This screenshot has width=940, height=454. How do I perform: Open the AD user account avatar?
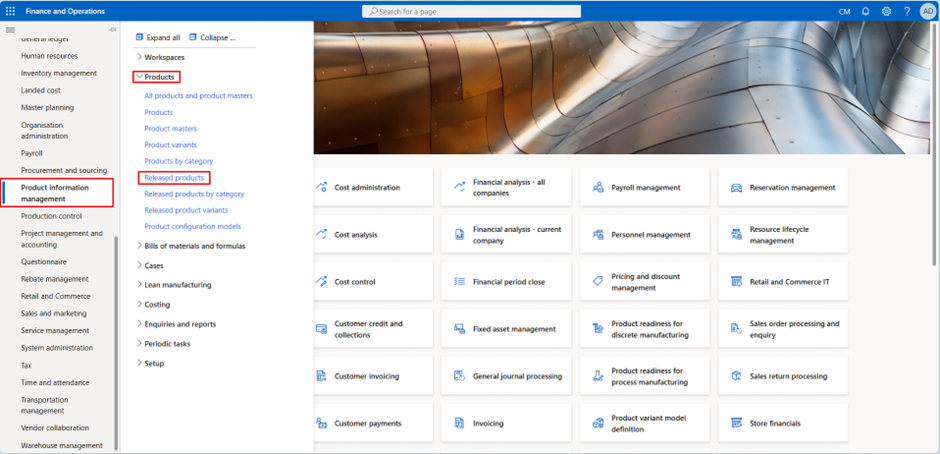(x=927, y=11)
